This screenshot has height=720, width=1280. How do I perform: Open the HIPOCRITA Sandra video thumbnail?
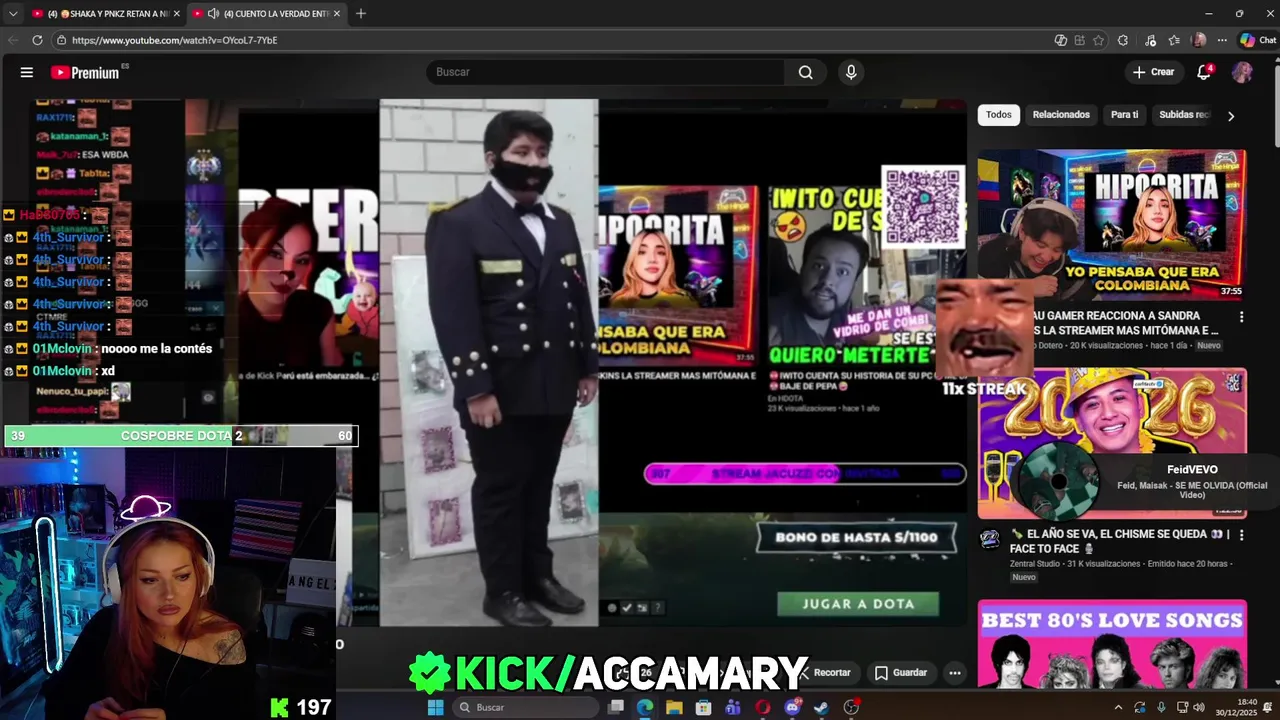1112,225
